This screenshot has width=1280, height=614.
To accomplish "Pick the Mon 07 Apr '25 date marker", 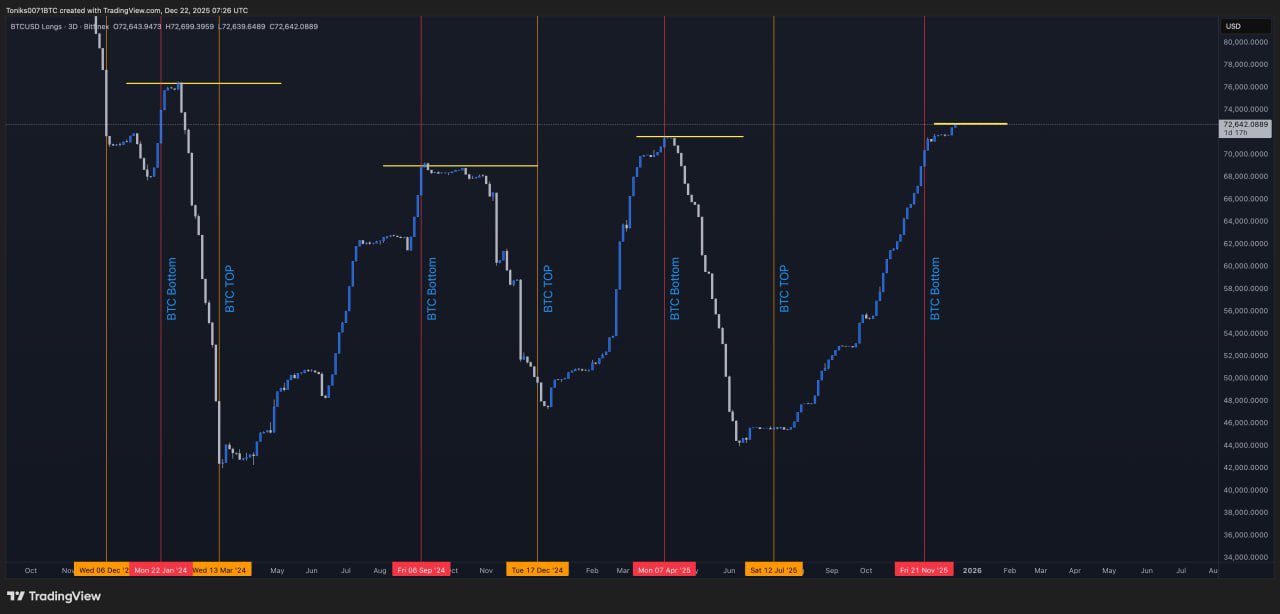I will click(x=663, y=570).
